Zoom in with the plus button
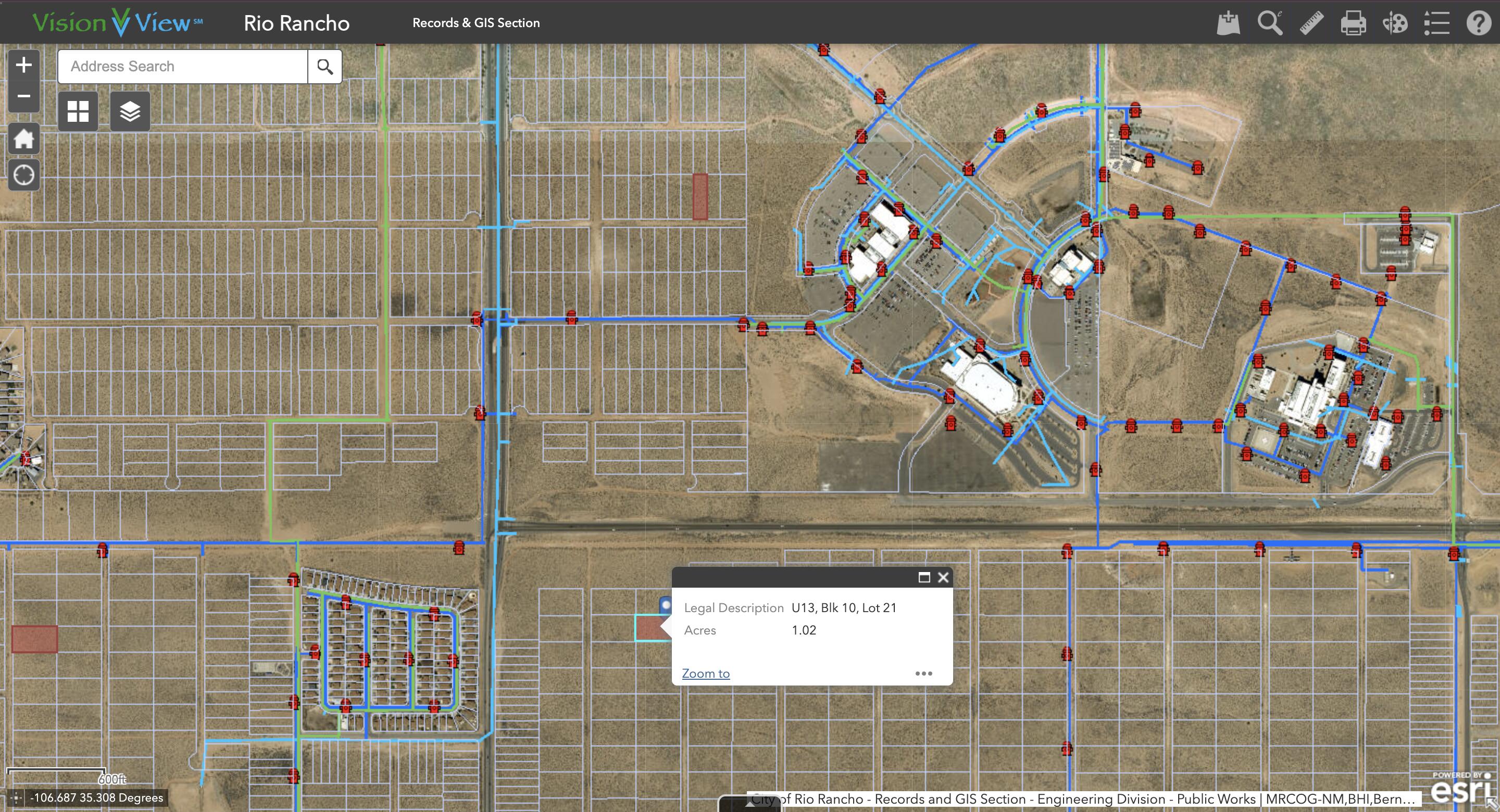 [x=24, y=65]
